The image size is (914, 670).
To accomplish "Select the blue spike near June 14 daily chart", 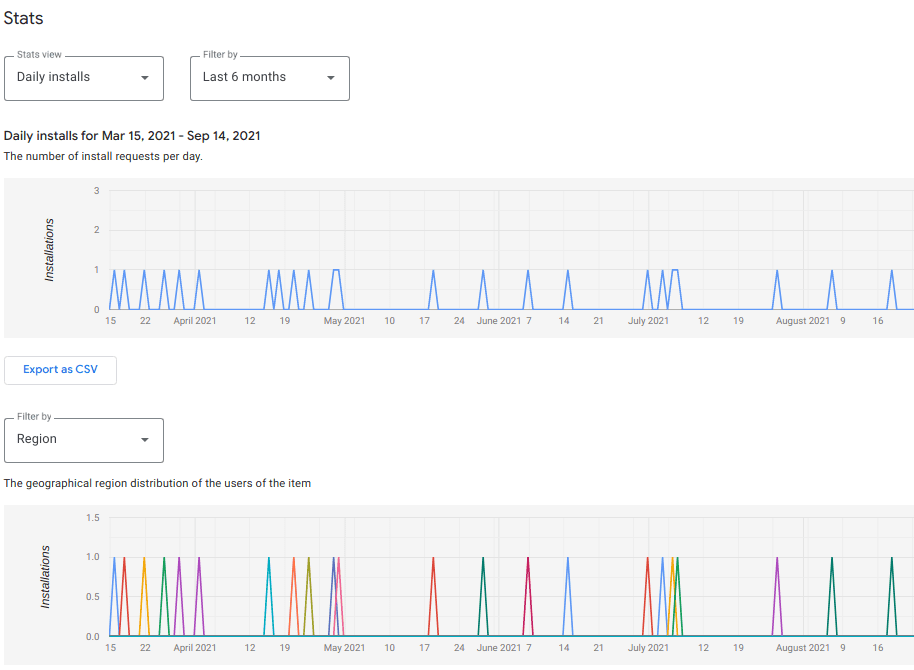I will pyautogui.click(x=566, y=285).
